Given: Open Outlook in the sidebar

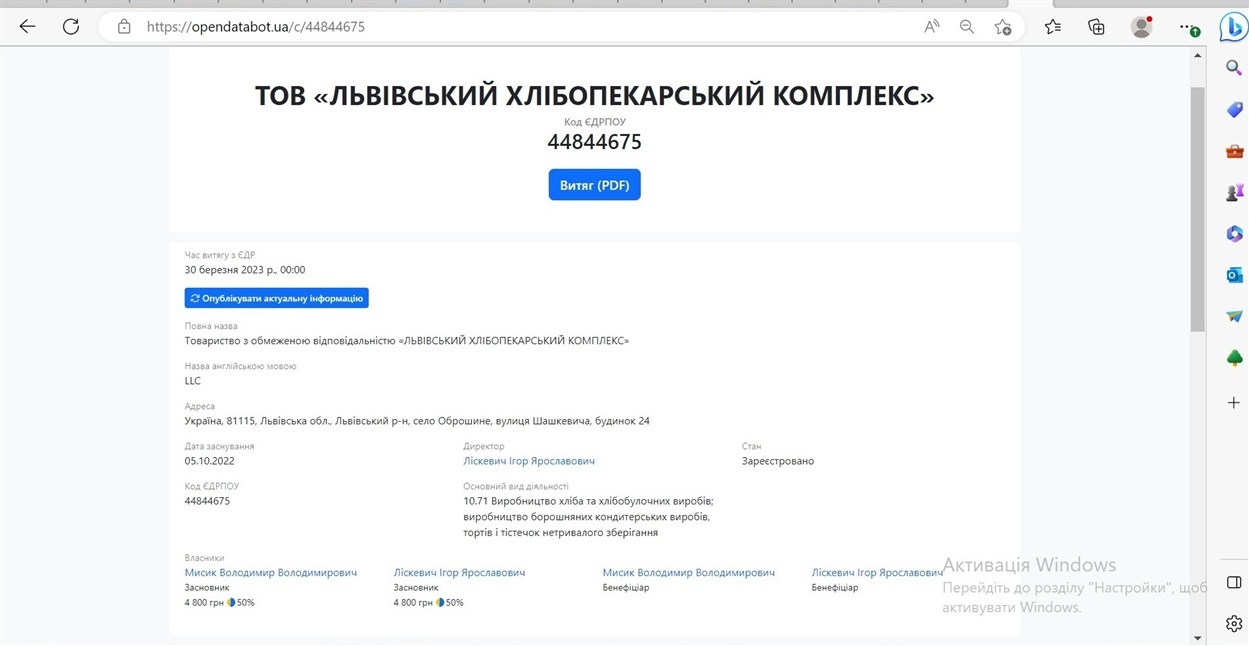Looking at the screenshot, I should (x=1234, y=275).
